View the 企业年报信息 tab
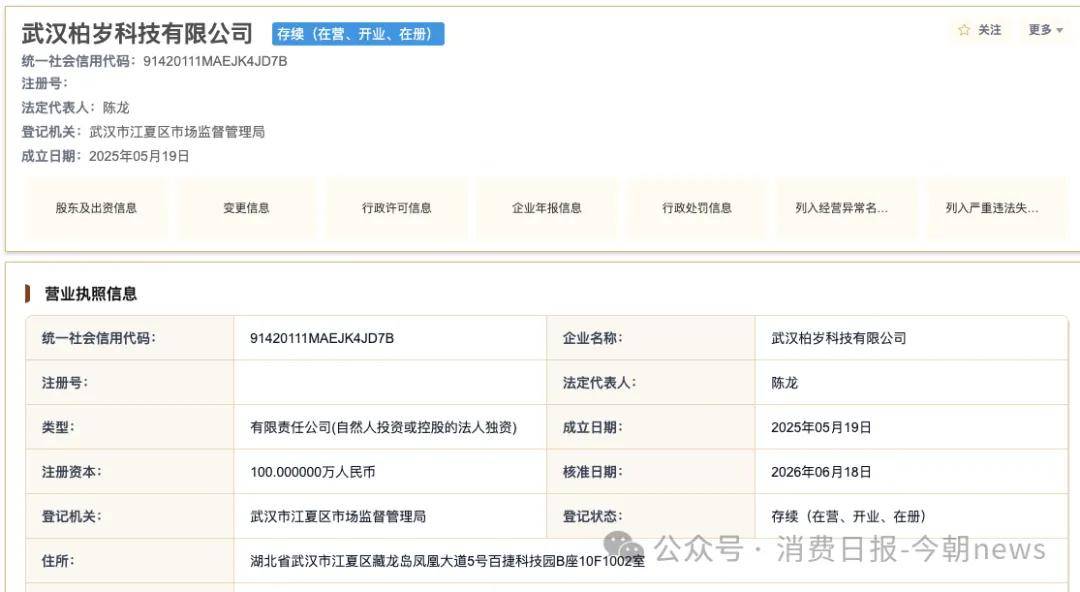The image size is (1080, 592). coord(547,207)
